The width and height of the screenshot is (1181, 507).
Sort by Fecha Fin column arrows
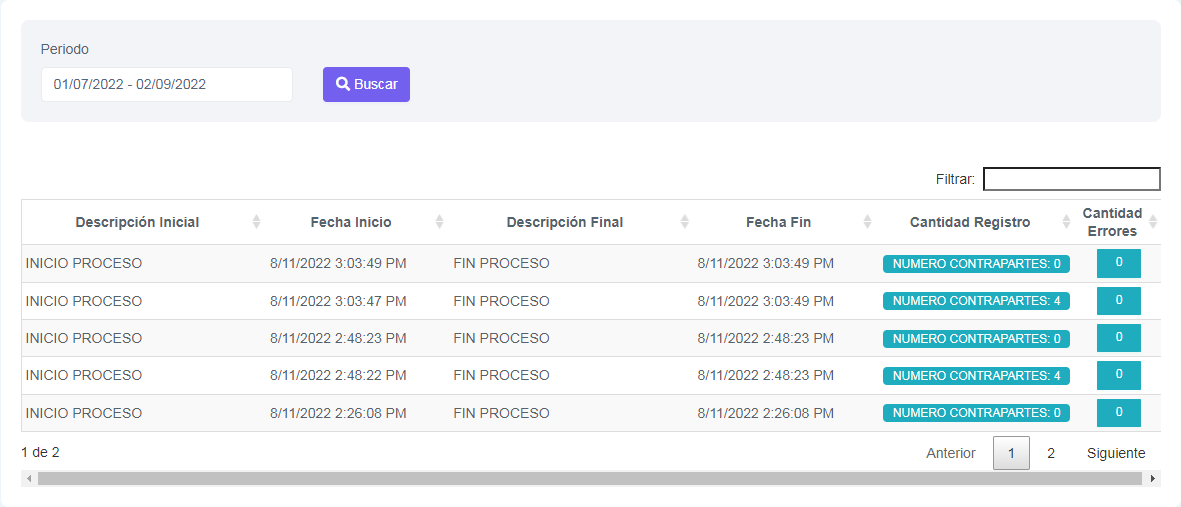866,222
